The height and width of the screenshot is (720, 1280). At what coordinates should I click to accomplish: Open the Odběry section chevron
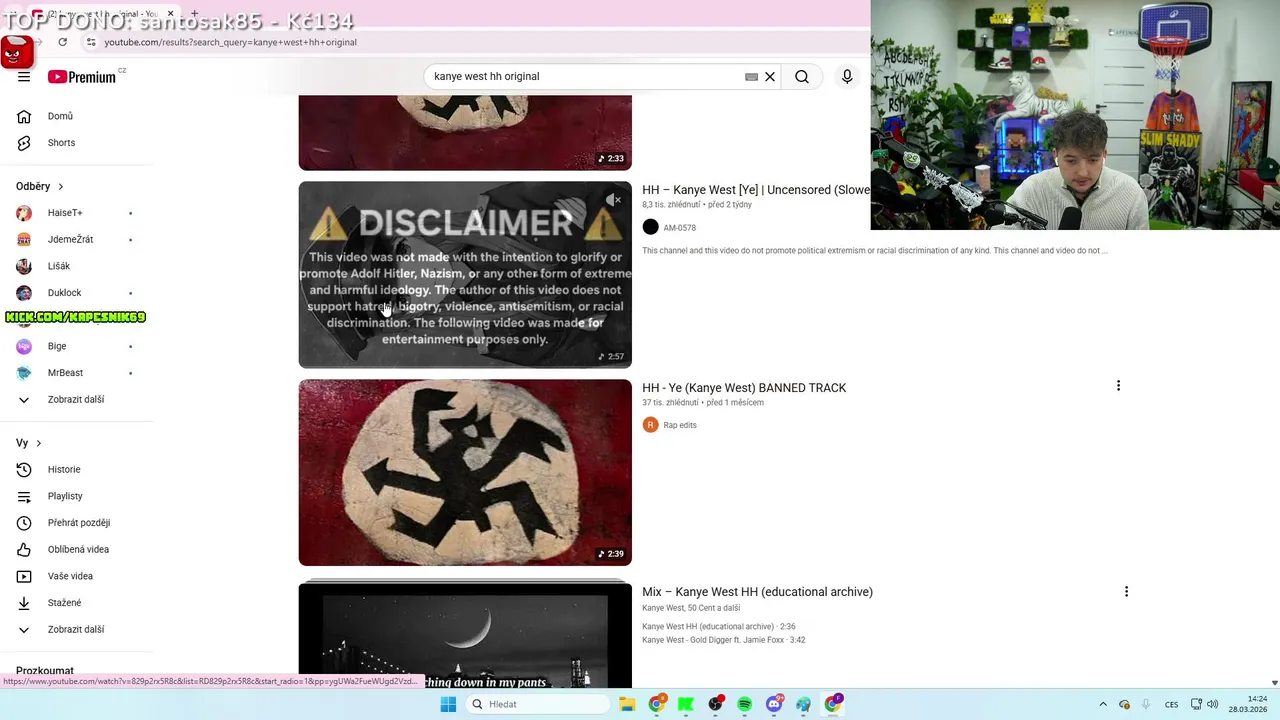point(60,187)
